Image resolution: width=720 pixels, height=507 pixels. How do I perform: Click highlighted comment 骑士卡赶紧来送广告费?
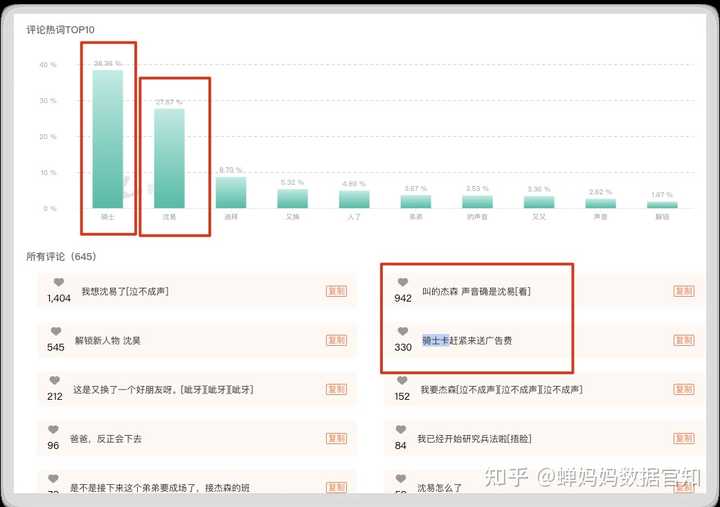coord(467,340)
